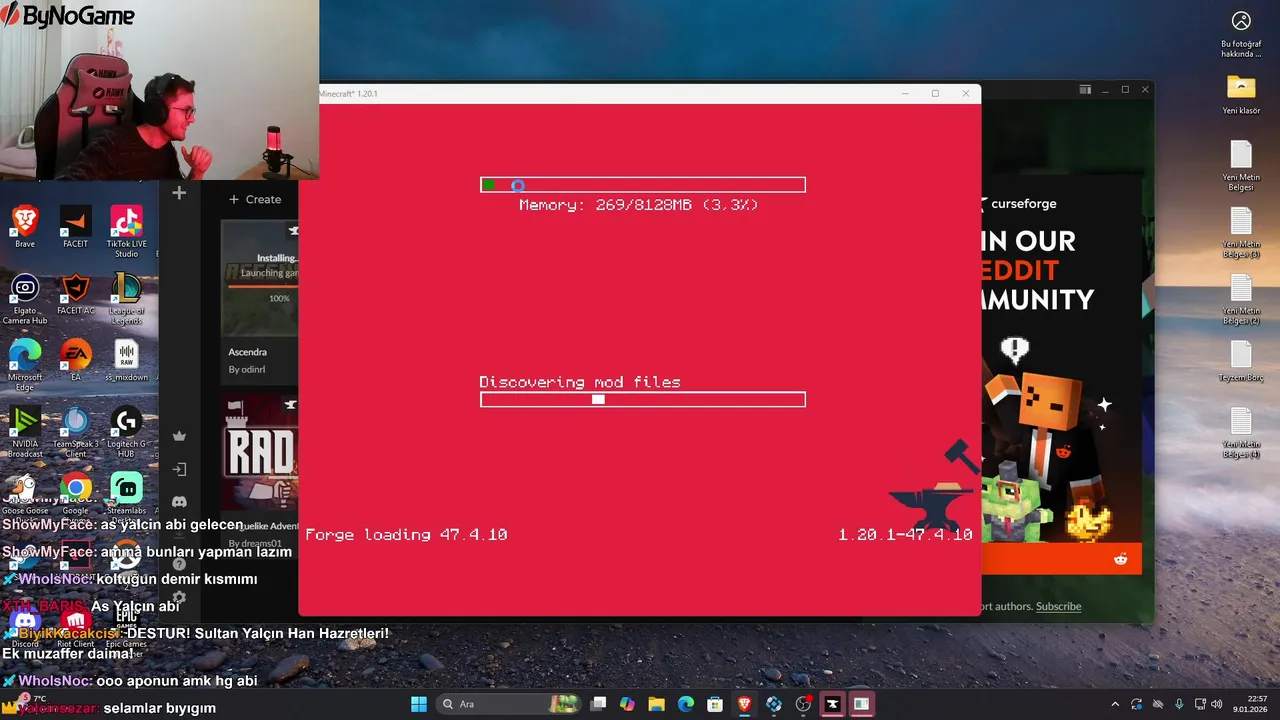Open volume control in system tray
1280x720 pixels.
[1216, 704]
